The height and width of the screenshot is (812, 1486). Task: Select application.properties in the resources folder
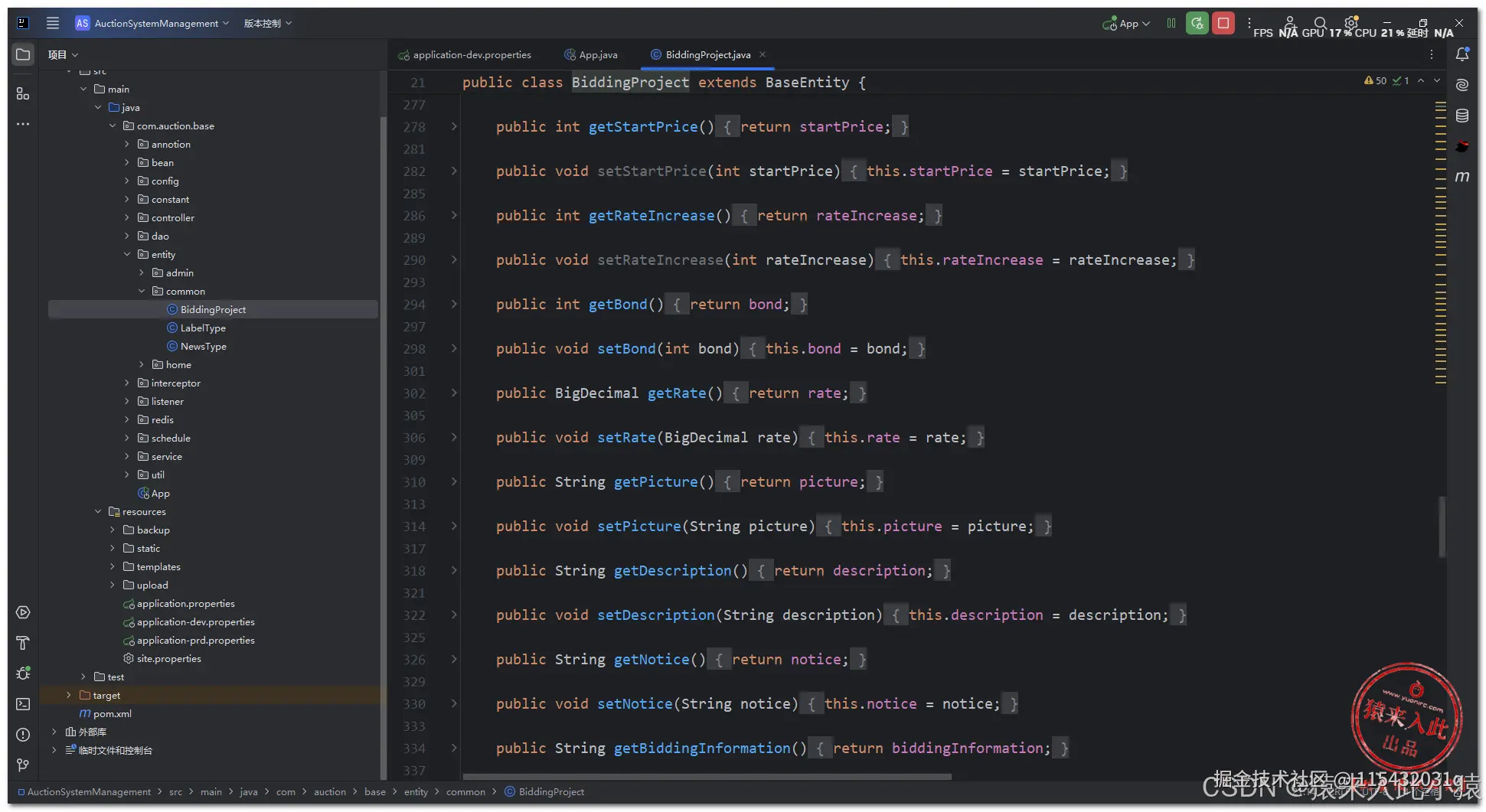(x=179, y=603)
